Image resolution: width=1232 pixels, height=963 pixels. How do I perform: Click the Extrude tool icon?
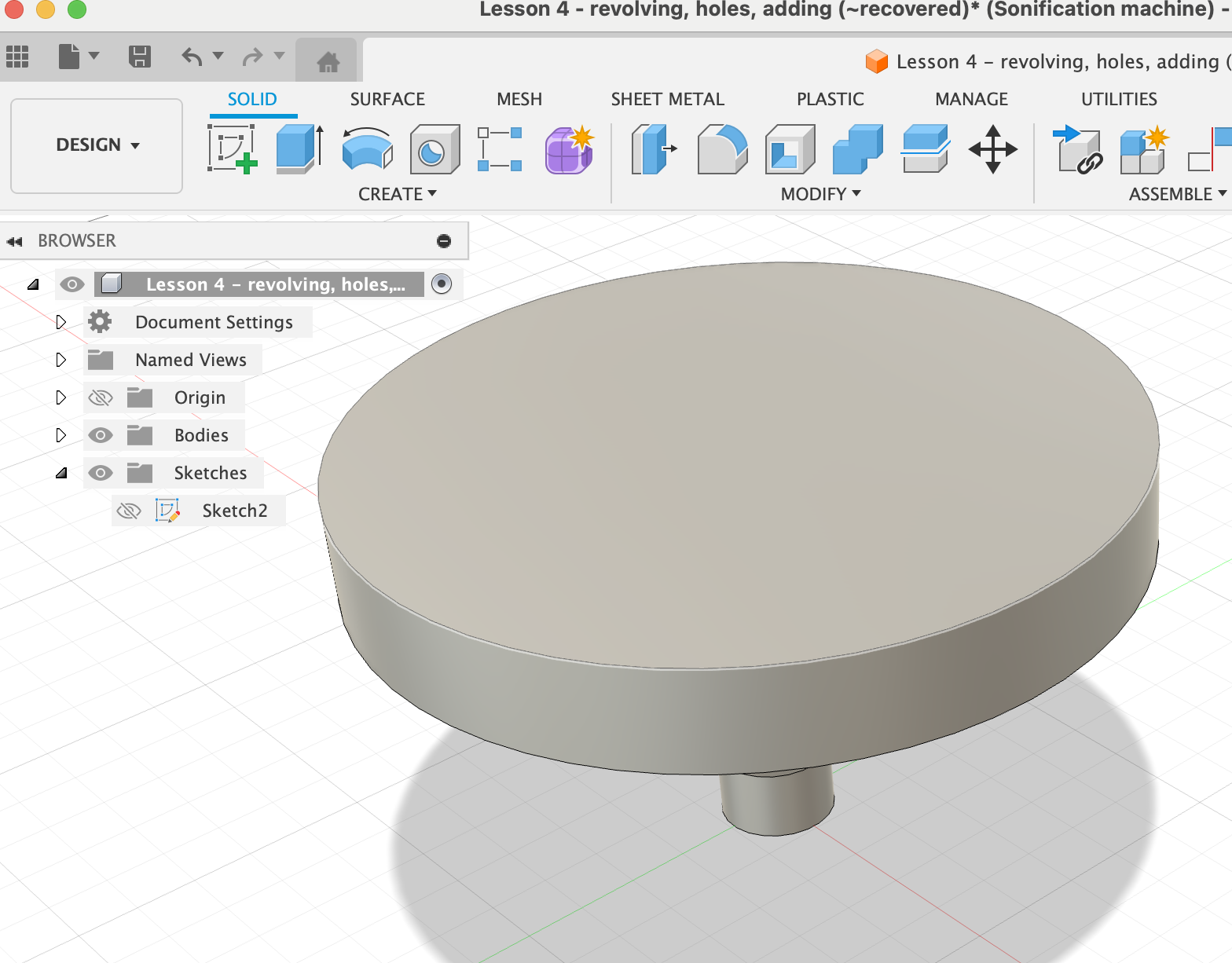[300, 149]
